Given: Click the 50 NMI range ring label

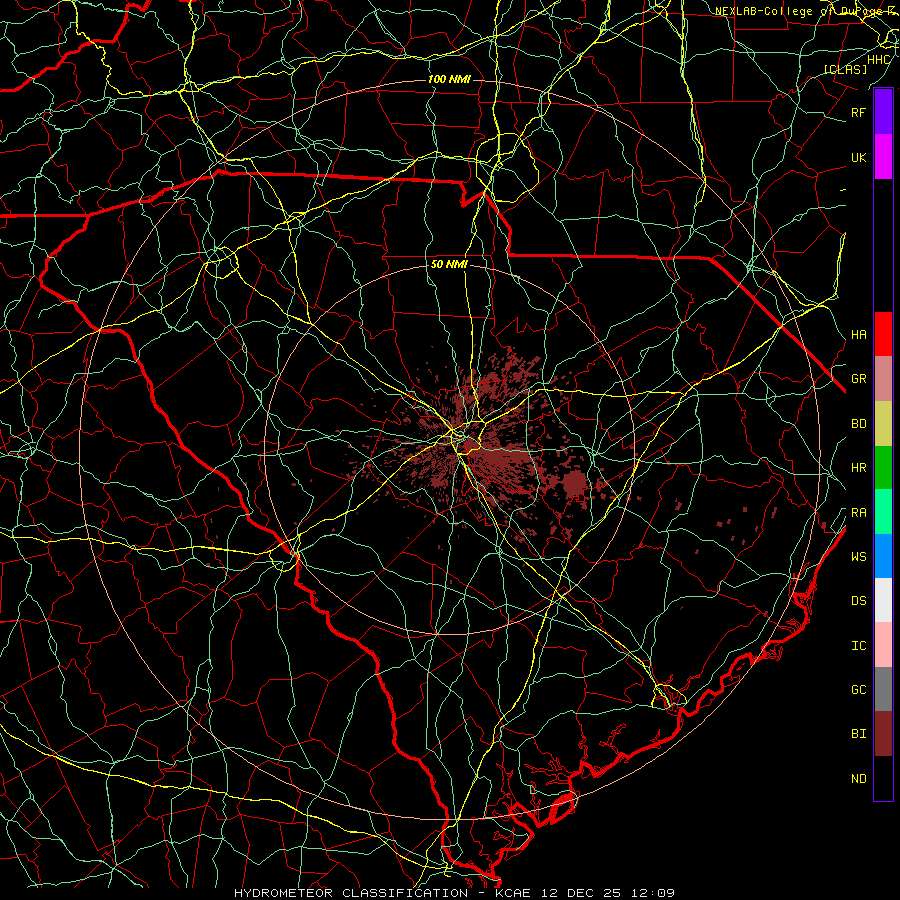Looking at the screenshot, I should pyautogui.click(x=449, y=265).
